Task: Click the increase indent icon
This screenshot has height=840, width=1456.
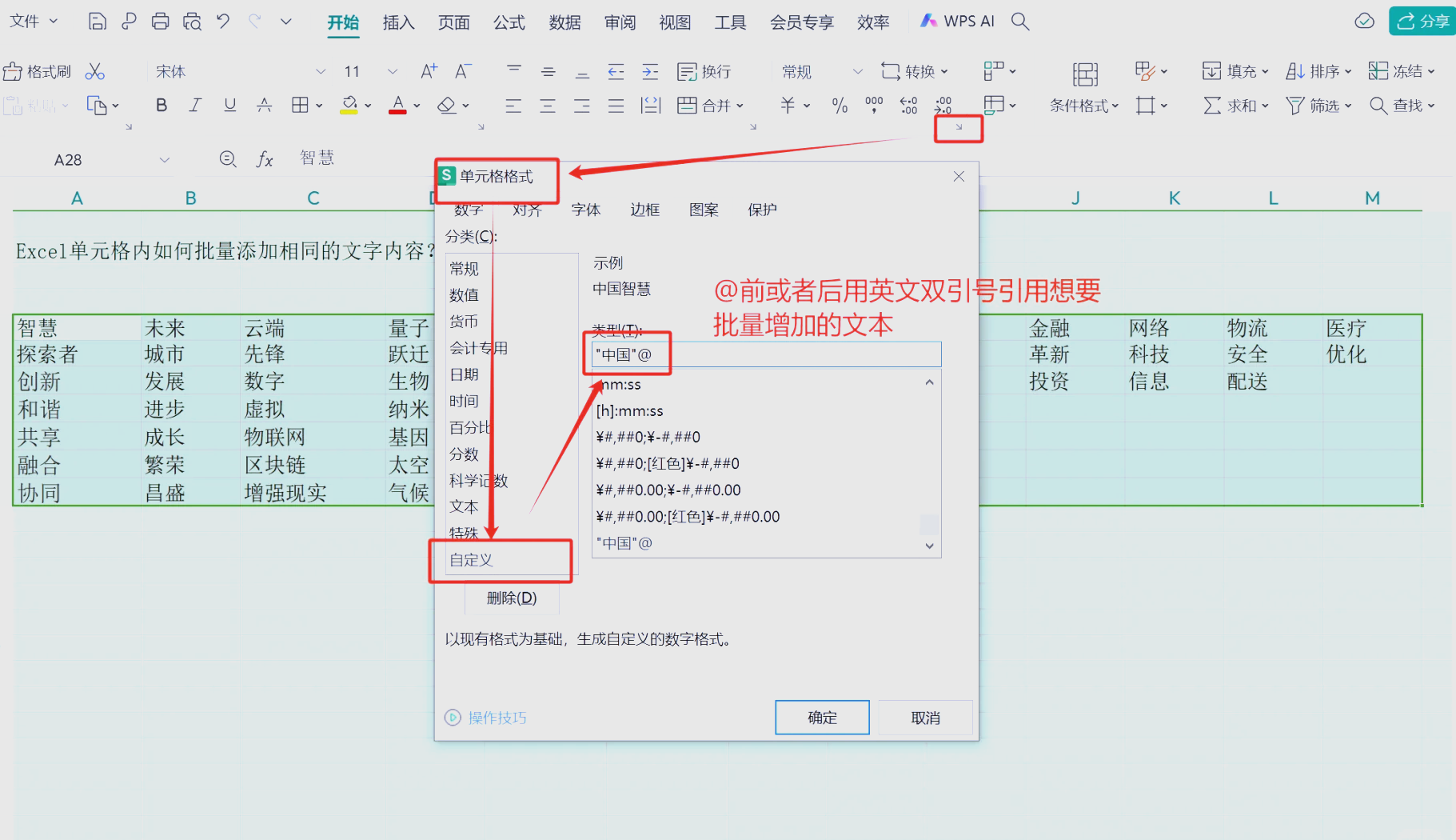Action: [x=650, y=71]
